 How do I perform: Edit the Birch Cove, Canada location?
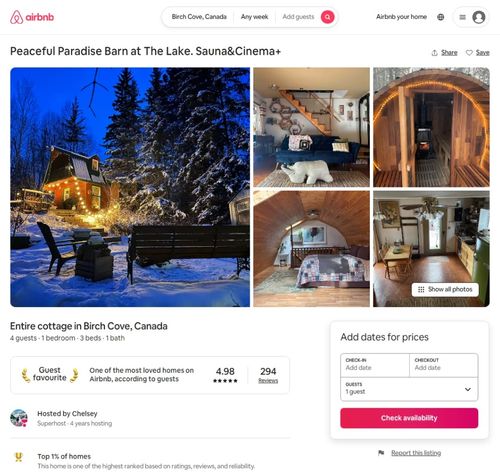(199, 17)
